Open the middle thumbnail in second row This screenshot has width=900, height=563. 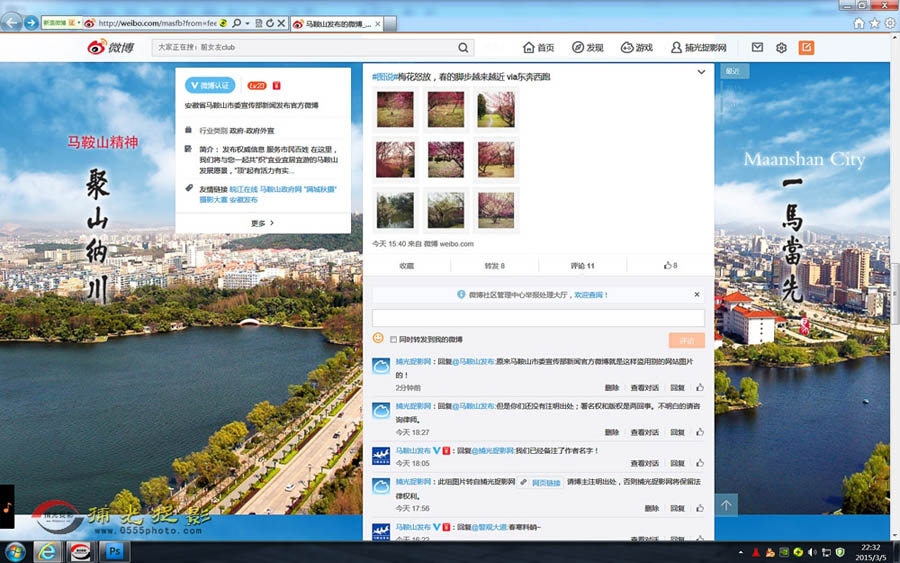(x=445, y=160)
